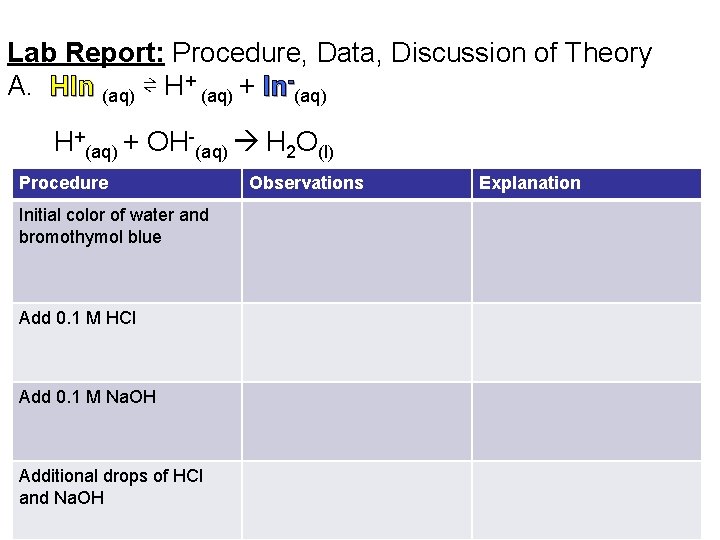Click the Observations cell for the HCl row
The width and height of the screenshot is (720, 540).
tap(356, 342)
